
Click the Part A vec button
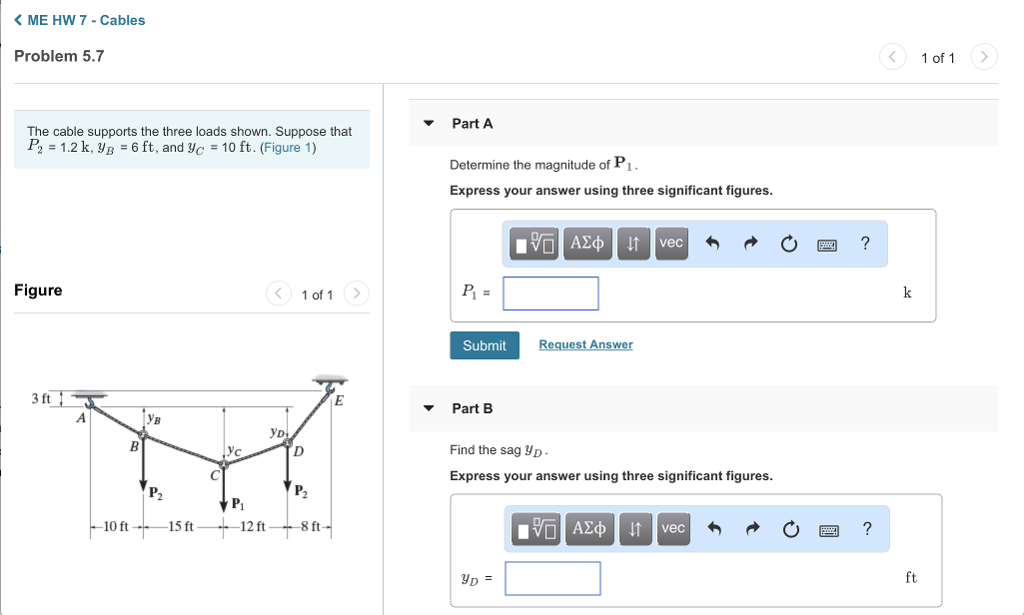[671, 243]
